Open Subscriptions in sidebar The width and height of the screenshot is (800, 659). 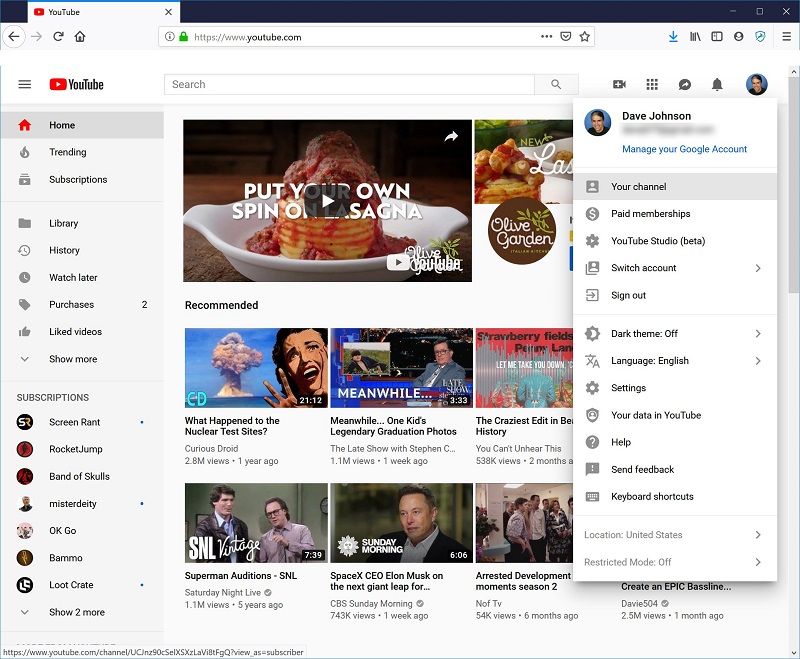tap(82, 180)
